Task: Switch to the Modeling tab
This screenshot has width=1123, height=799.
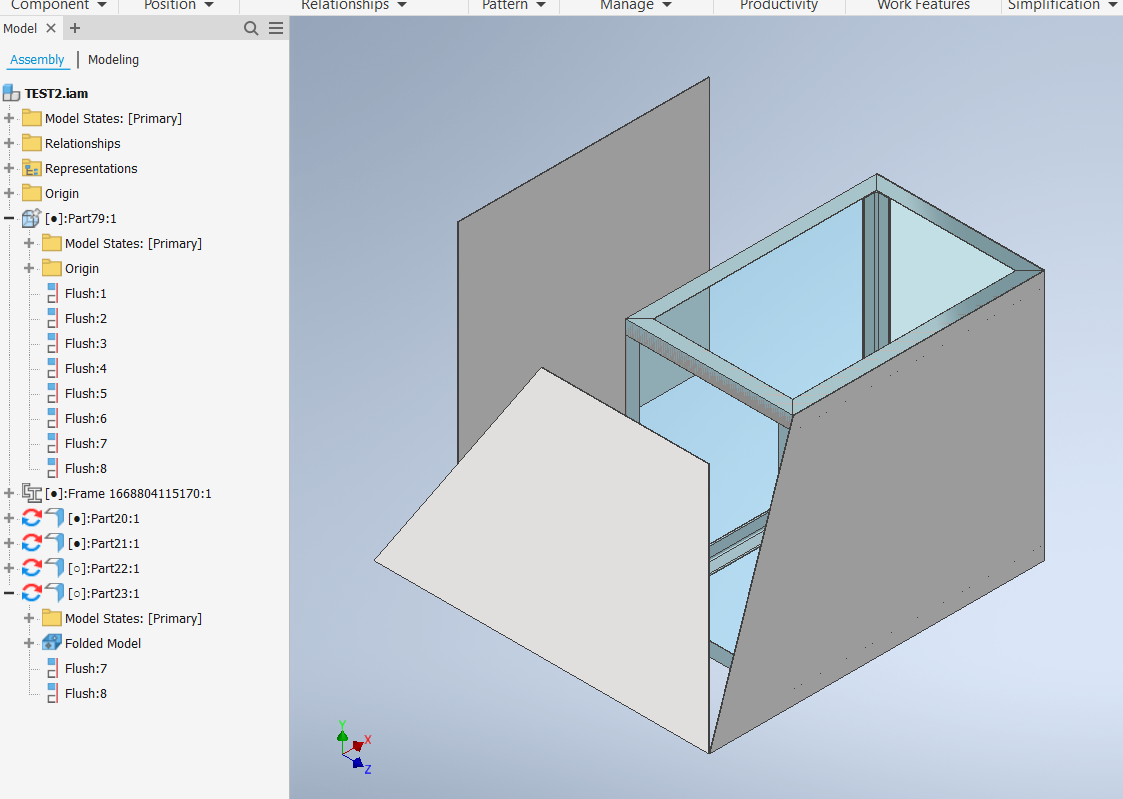Action: coord(112,60)
